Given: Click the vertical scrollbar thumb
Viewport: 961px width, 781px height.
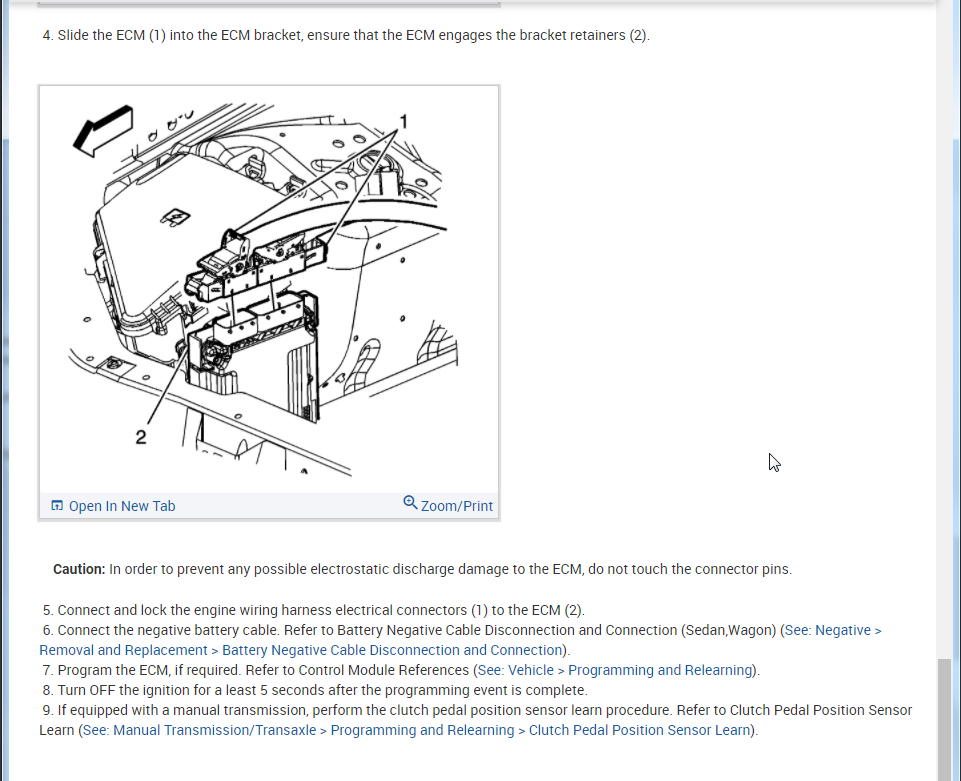Looking at the screenshot, I should pos(944,720).
